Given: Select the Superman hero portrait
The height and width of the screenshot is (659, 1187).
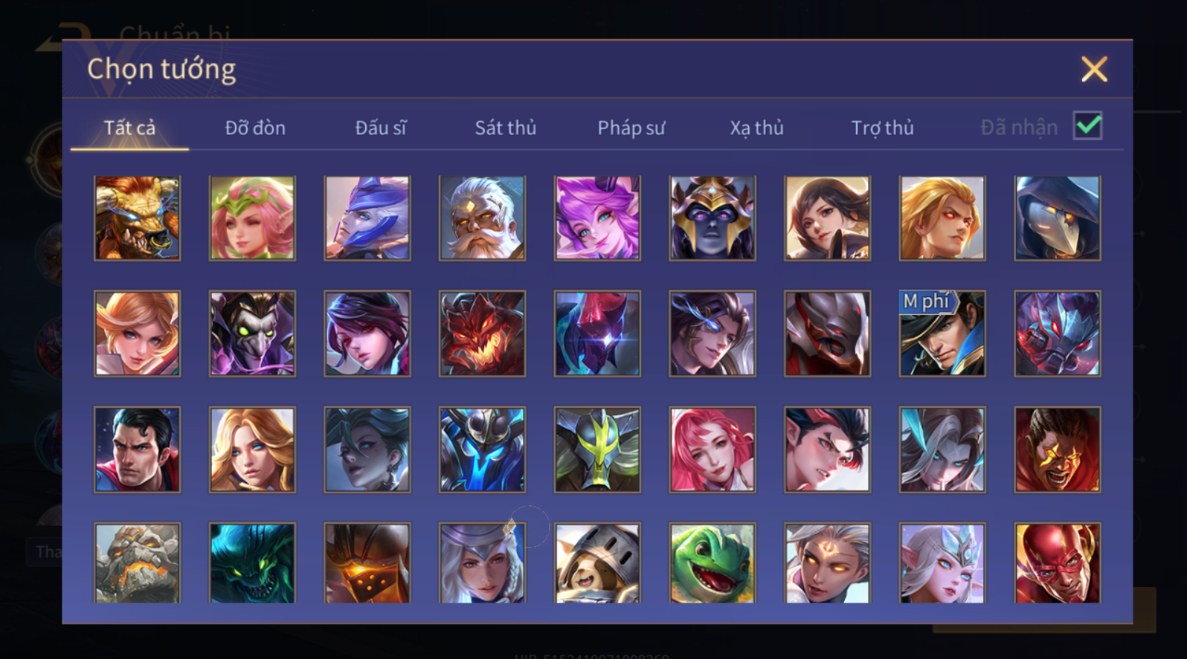Looking at the screenshot, I should click(137, 449).
